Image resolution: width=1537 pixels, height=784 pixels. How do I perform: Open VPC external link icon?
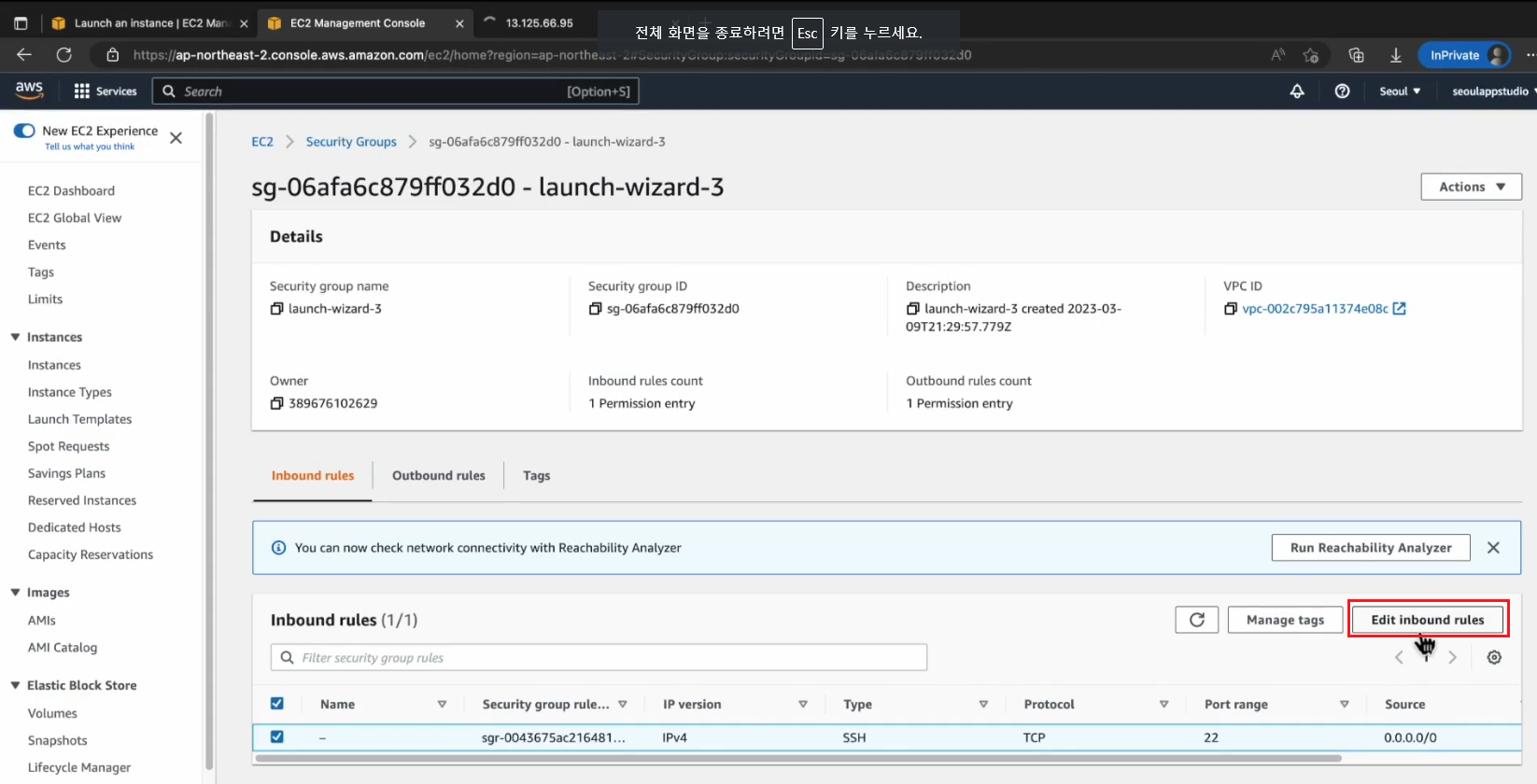coord(1399,308)
